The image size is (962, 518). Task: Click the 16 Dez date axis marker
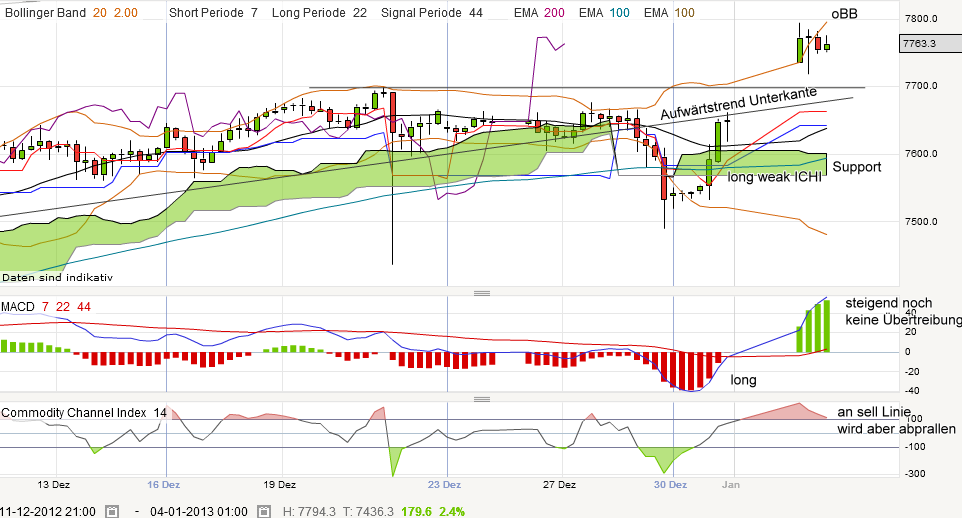click(164, 484)
